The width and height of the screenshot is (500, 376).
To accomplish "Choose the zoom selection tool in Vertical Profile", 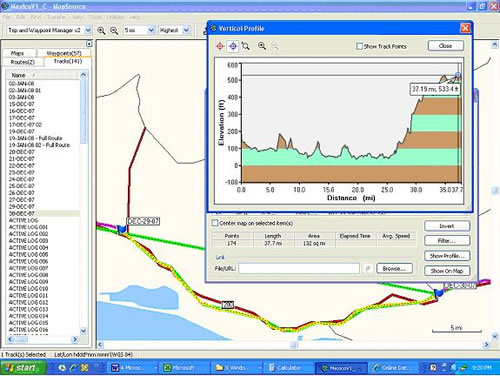I will pos(246,46).
